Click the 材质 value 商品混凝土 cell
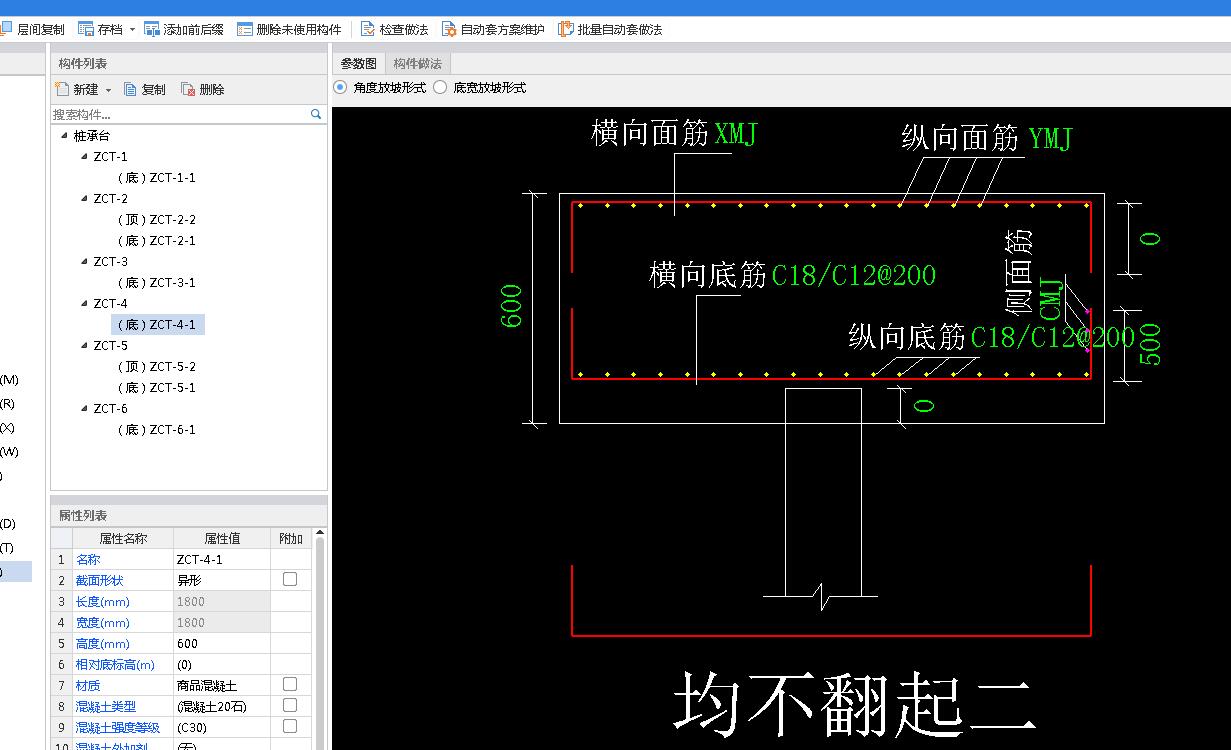The height and width of the screenshot is (750, 1231). pyautogui.click(x=221, y=685)
